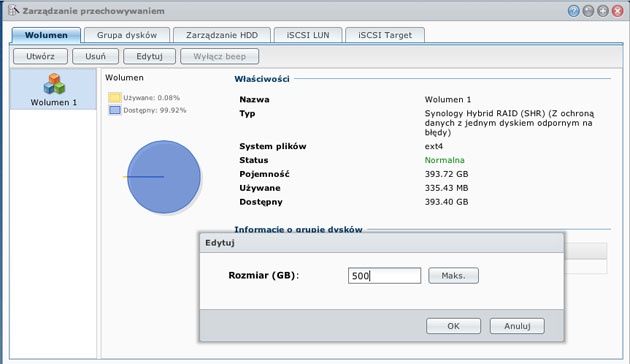Click the Normalna status value
This screenshot has width=630, height=364.
(444, 160)
